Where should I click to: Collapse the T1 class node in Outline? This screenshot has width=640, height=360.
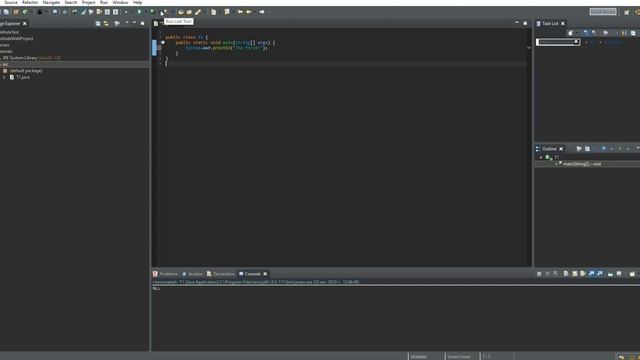pos(541,157)
